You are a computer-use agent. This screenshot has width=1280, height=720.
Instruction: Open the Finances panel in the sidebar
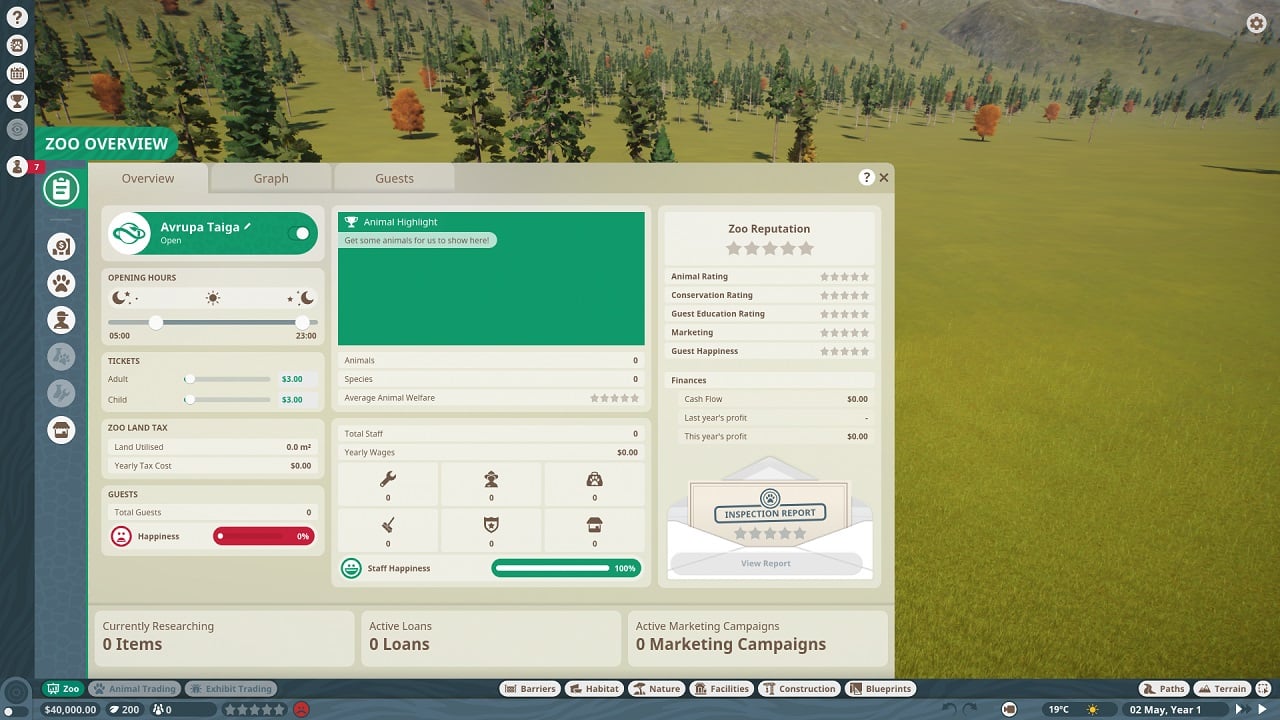click(x=62, y=246)
